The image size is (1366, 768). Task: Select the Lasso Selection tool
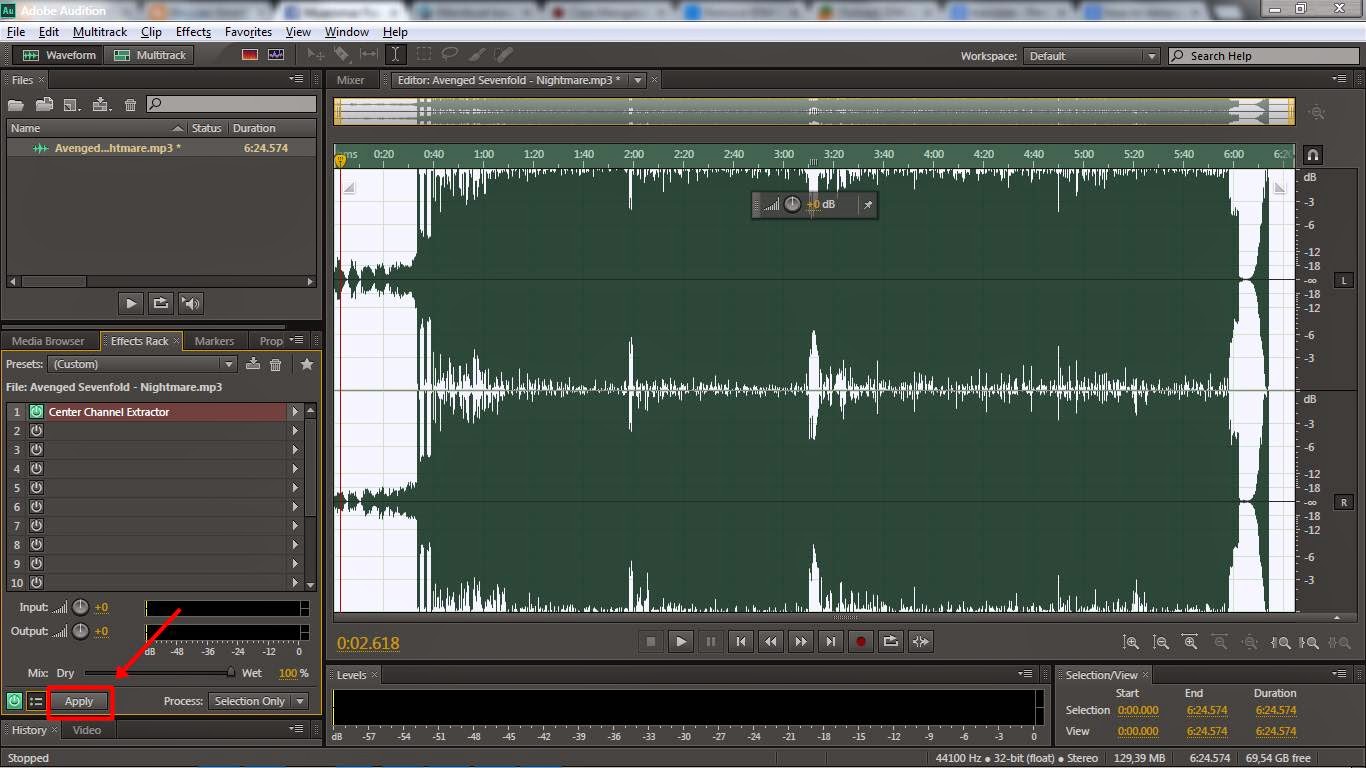[x=450, y=55]
